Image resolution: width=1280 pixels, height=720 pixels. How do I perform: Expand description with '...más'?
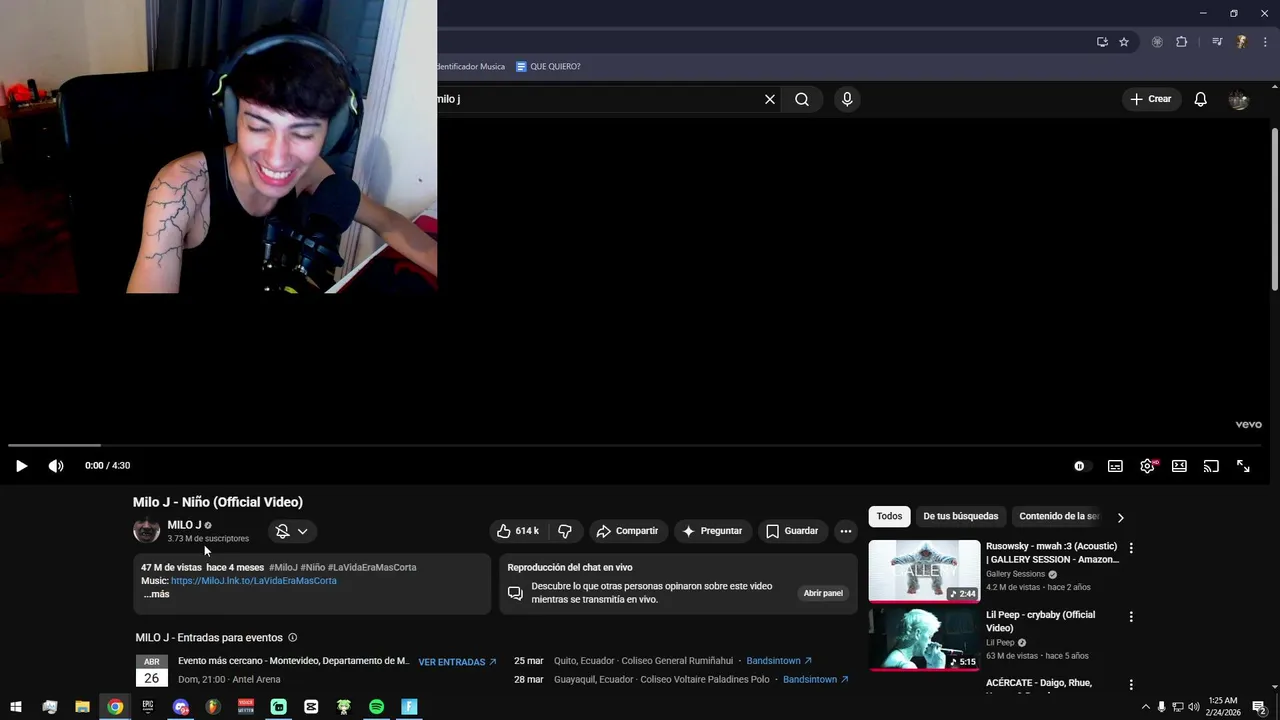(x=157, y=594)
